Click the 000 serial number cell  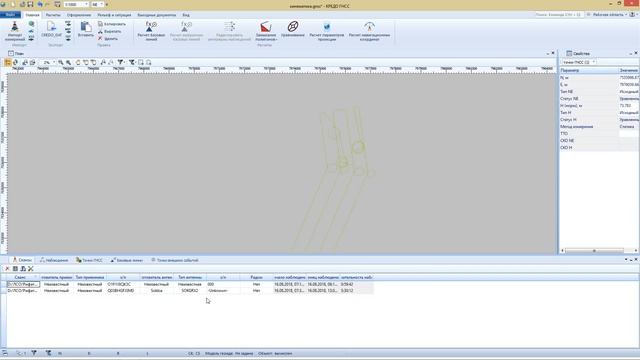(x=223, y=284)
